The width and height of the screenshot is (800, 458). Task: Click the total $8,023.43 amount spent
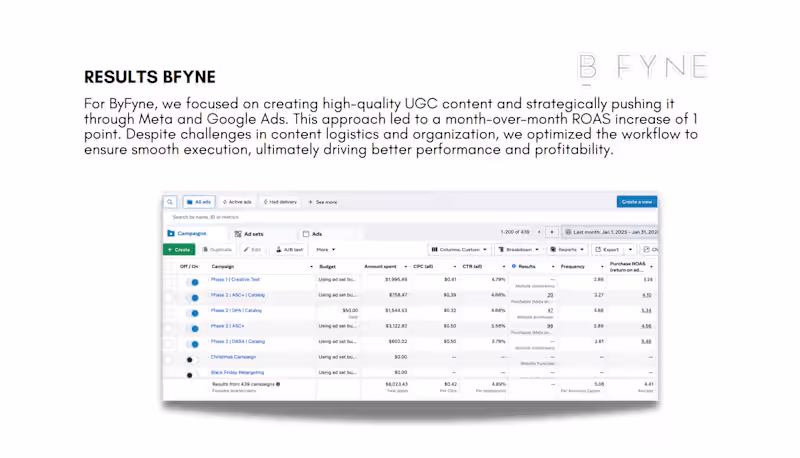(396, 384)
